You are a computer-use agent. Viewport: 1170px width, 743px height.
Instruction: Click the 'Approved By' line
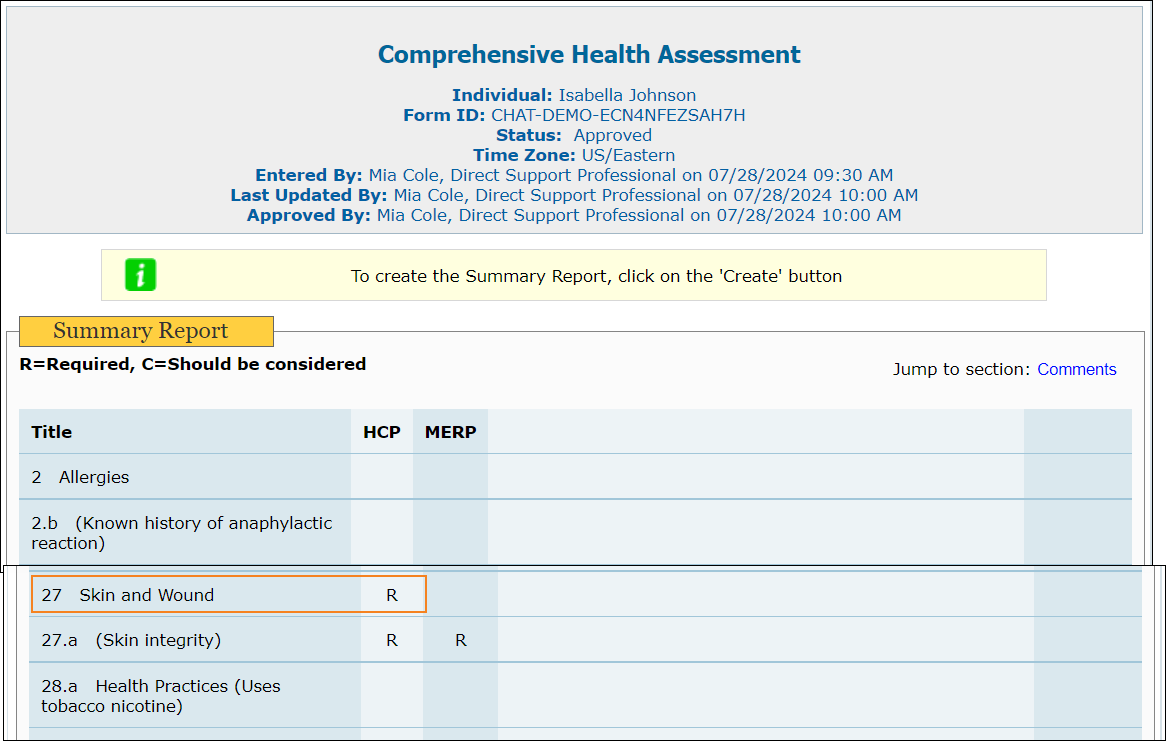coord(574,216)
